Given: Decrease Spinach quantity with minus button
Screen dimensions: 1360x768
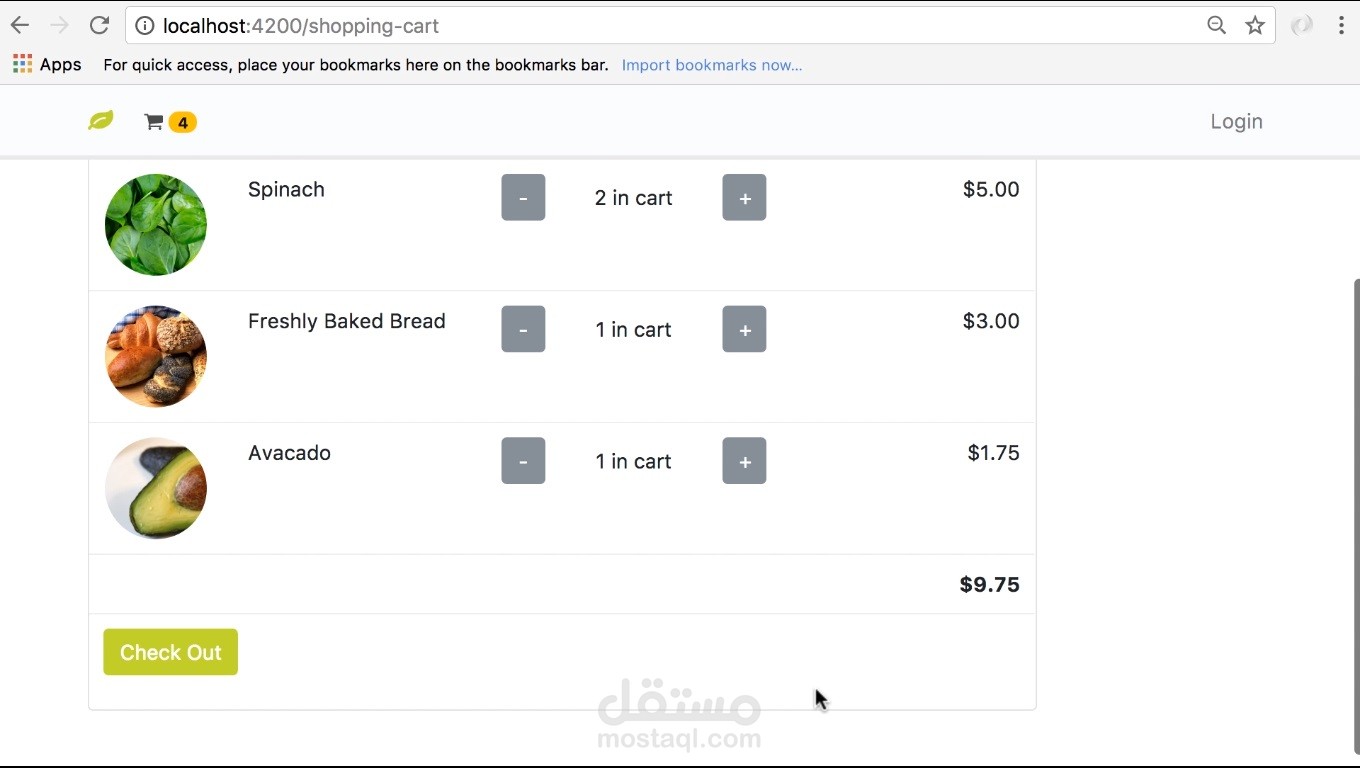Looking at the screenshot, I should (523, 197).
